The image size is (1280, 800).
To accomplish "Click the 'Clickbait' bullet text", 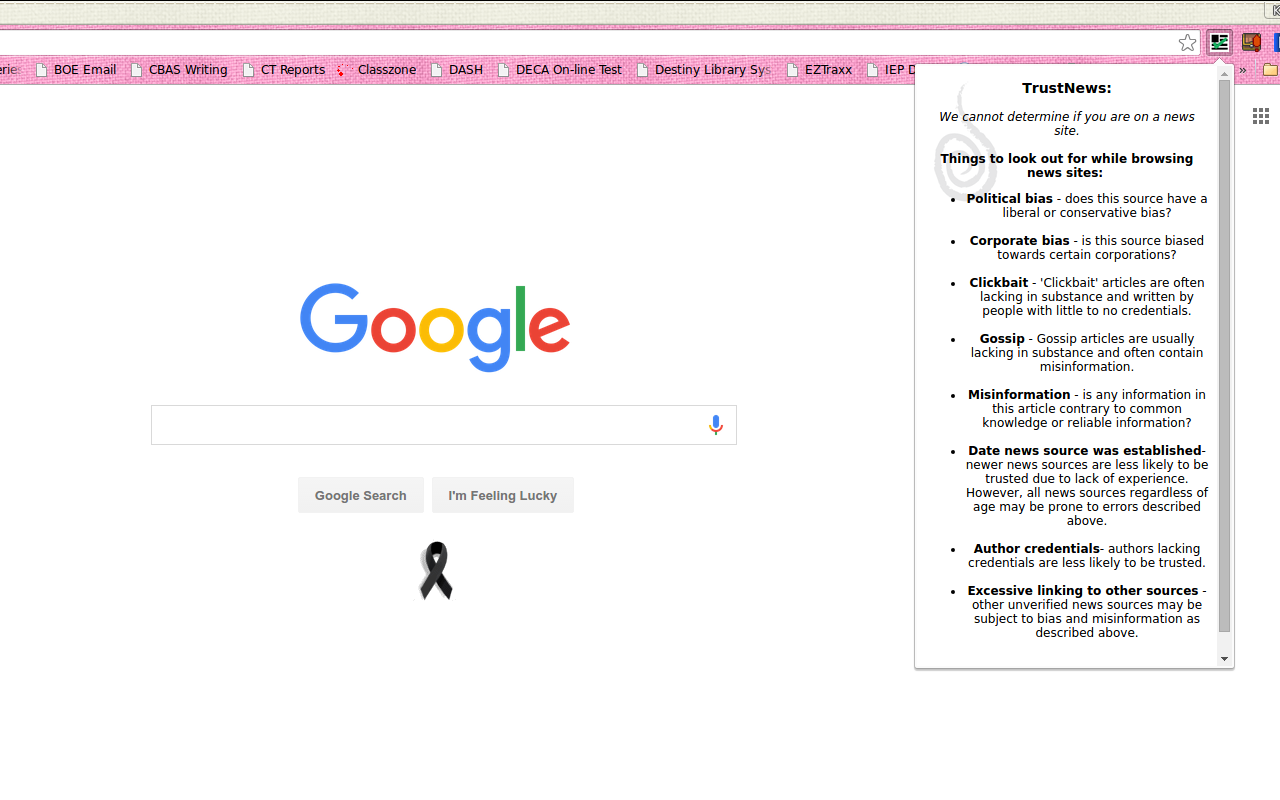I will pos(998,283).
